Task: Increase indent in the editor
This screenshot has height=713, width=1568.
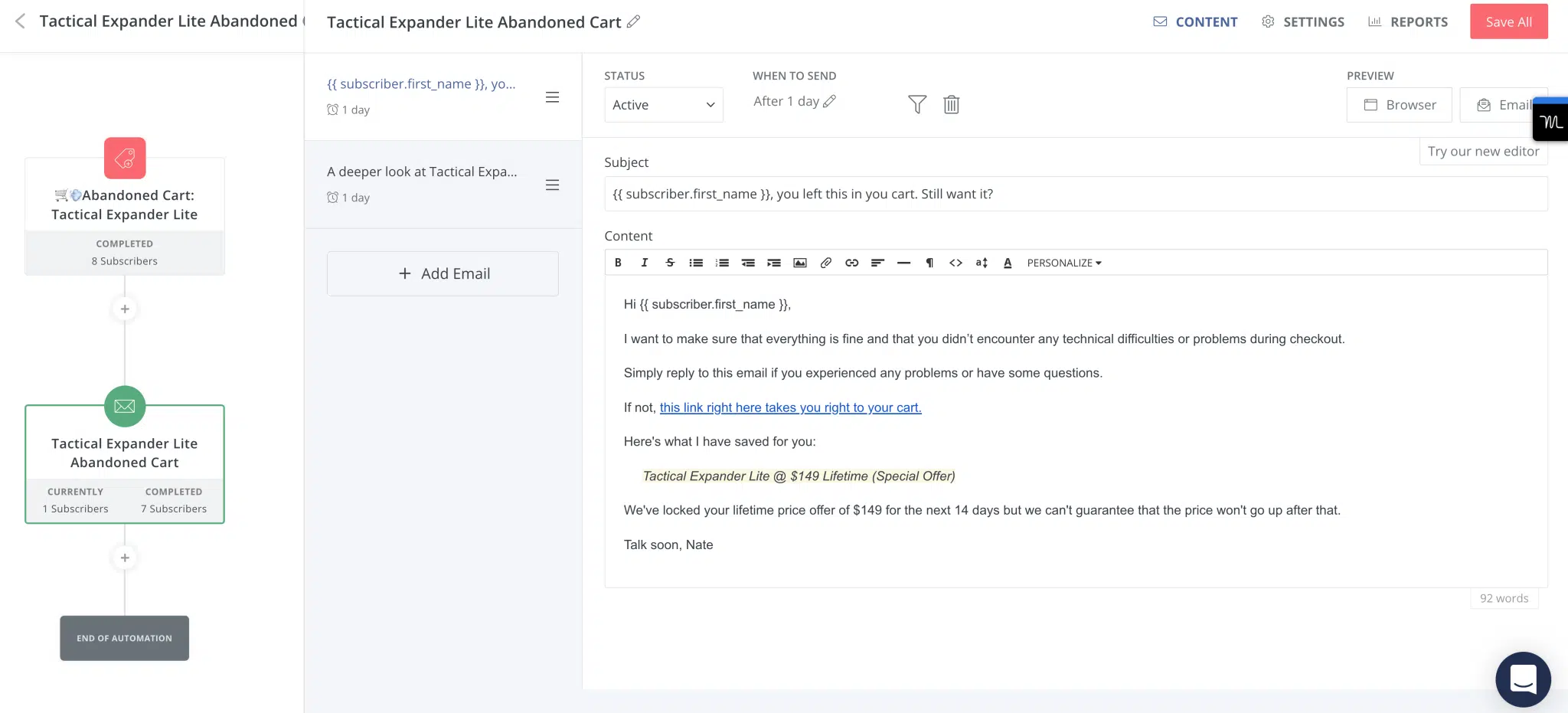Action: [774, 263]
